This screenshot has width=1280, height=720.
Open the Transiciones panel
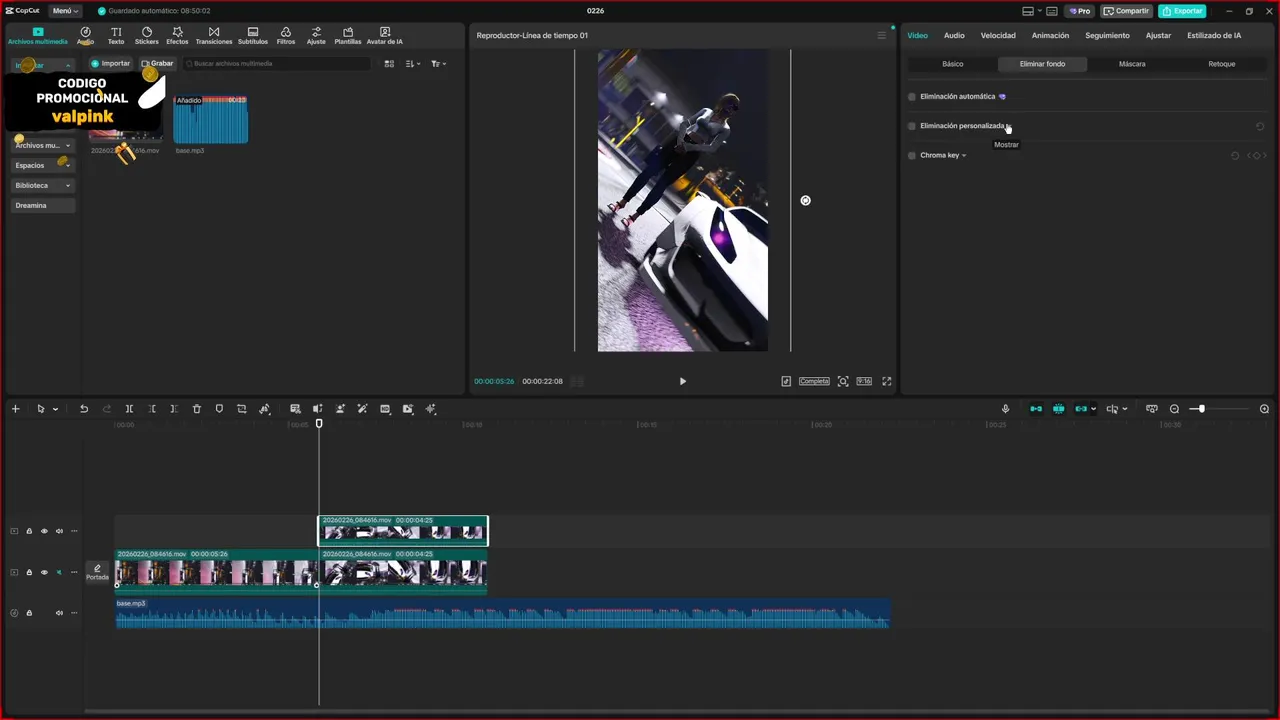pos(214,36)
